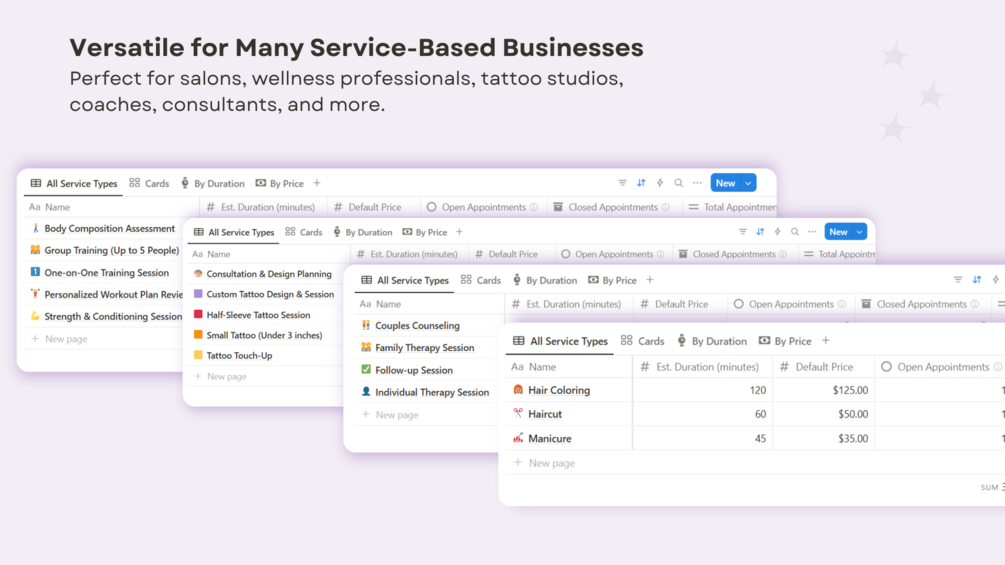This screenshot has height=565, width=1005.
Task: Open the Family Therapy Session row
Action: point(424,347)
